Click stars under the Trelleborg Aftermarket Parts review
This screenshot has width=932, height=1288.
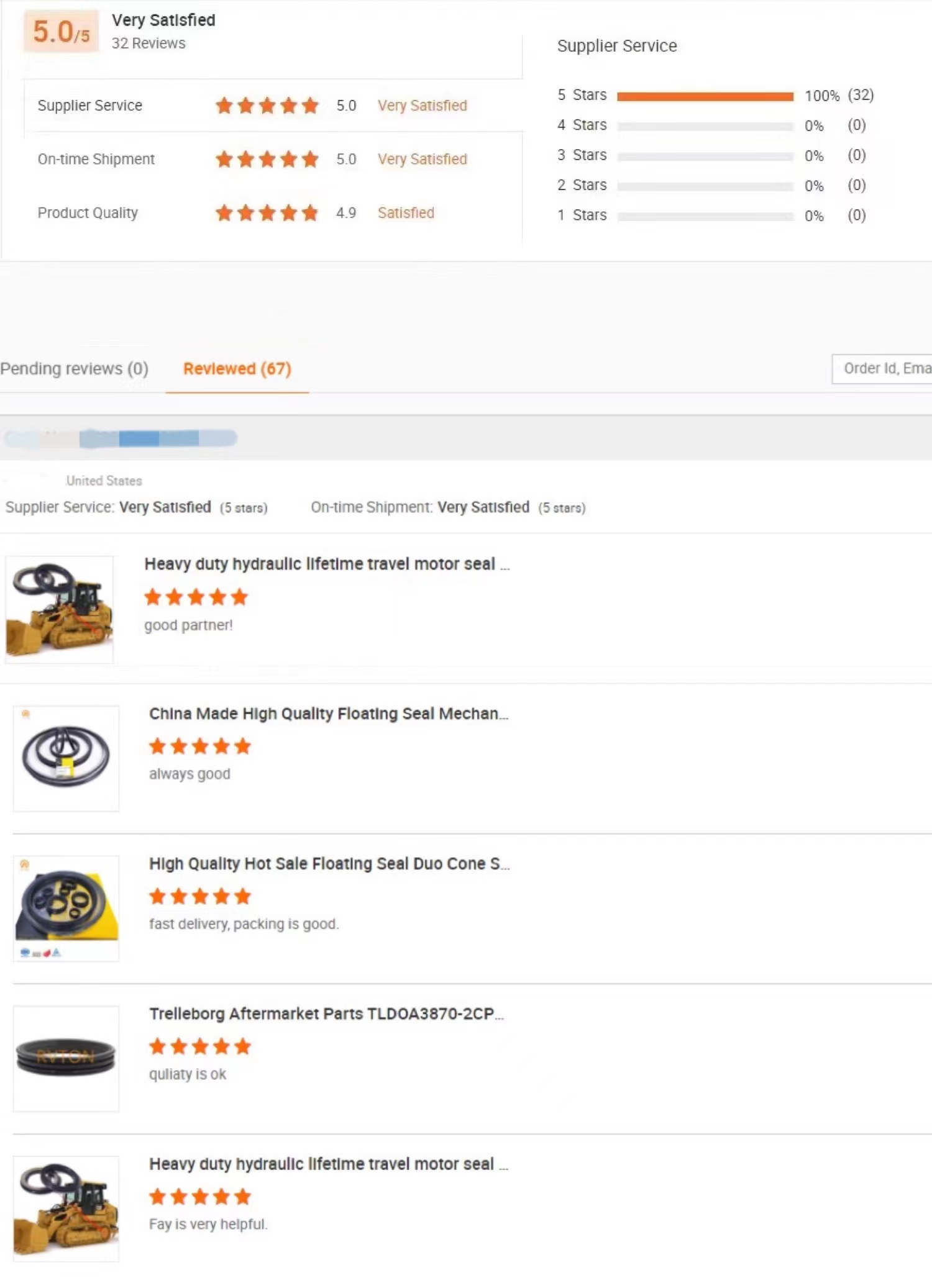pyautogui.click(x=199, y=1046)
